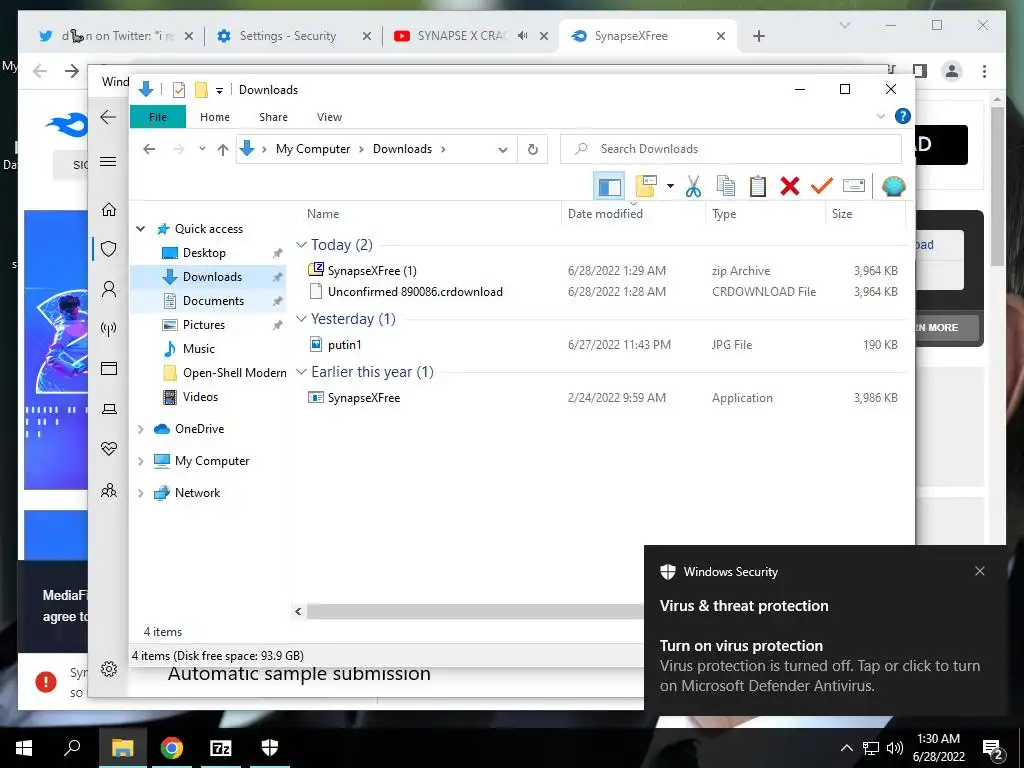This screenshot has width=1024, height=768.
Task: Collapse the Today (2) group
Action: coord(301,245)
